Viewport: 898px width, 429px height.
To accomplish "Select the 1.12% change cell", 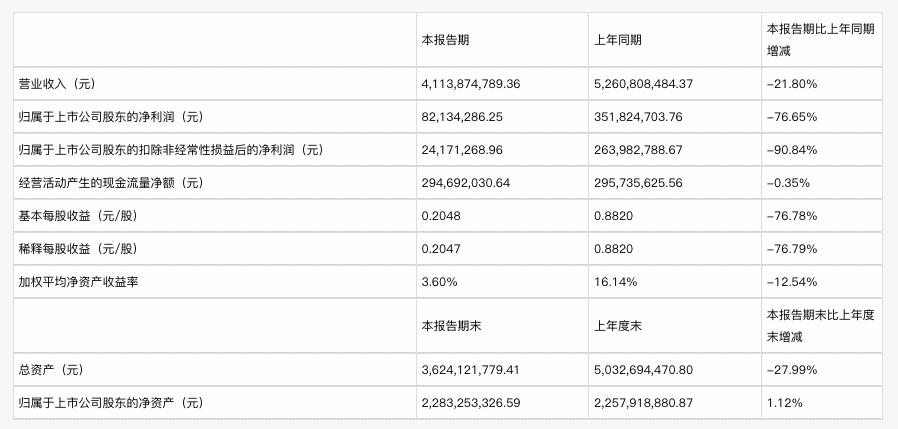I will tap(784, 402).
